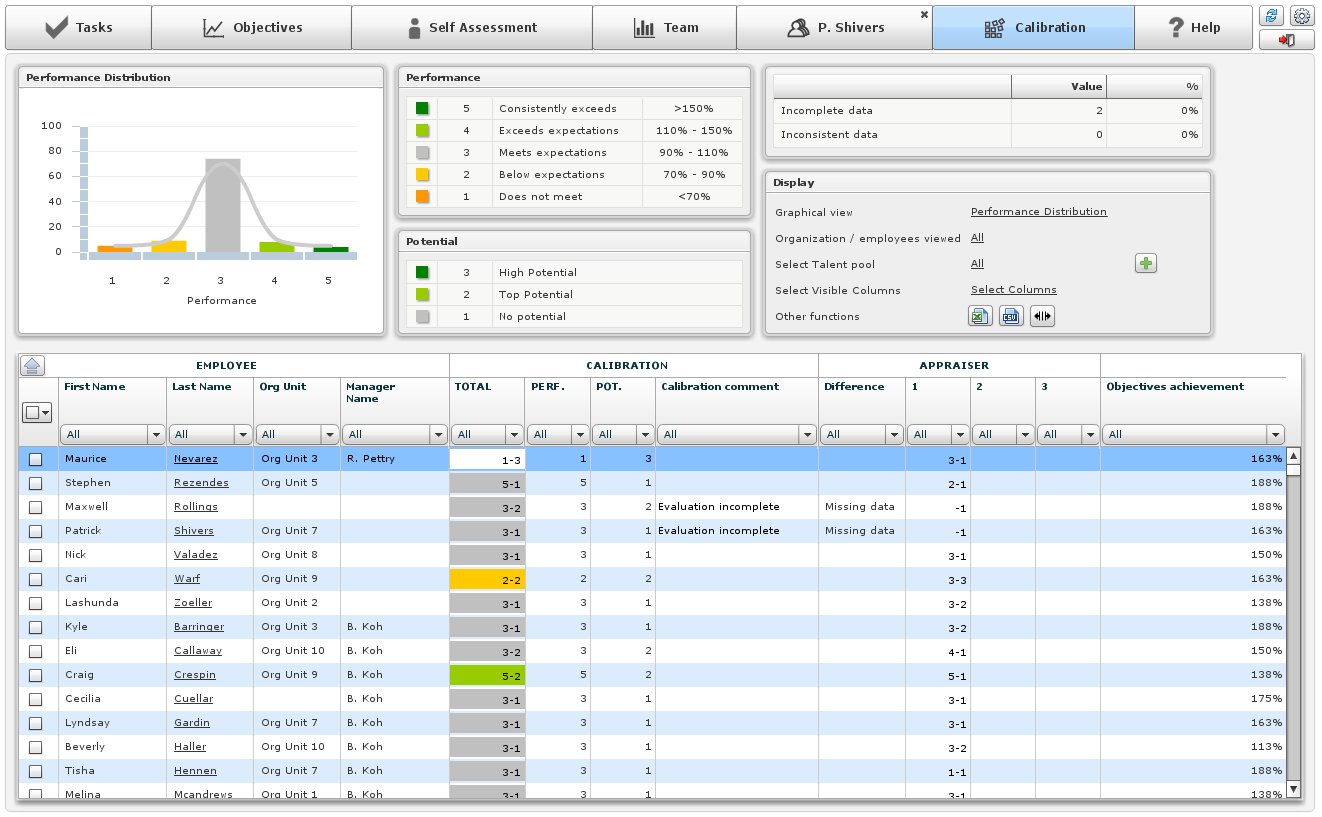Click the table scrollbar down arrow
This screenshot has width=1322, height=817.
(1294, 789)
